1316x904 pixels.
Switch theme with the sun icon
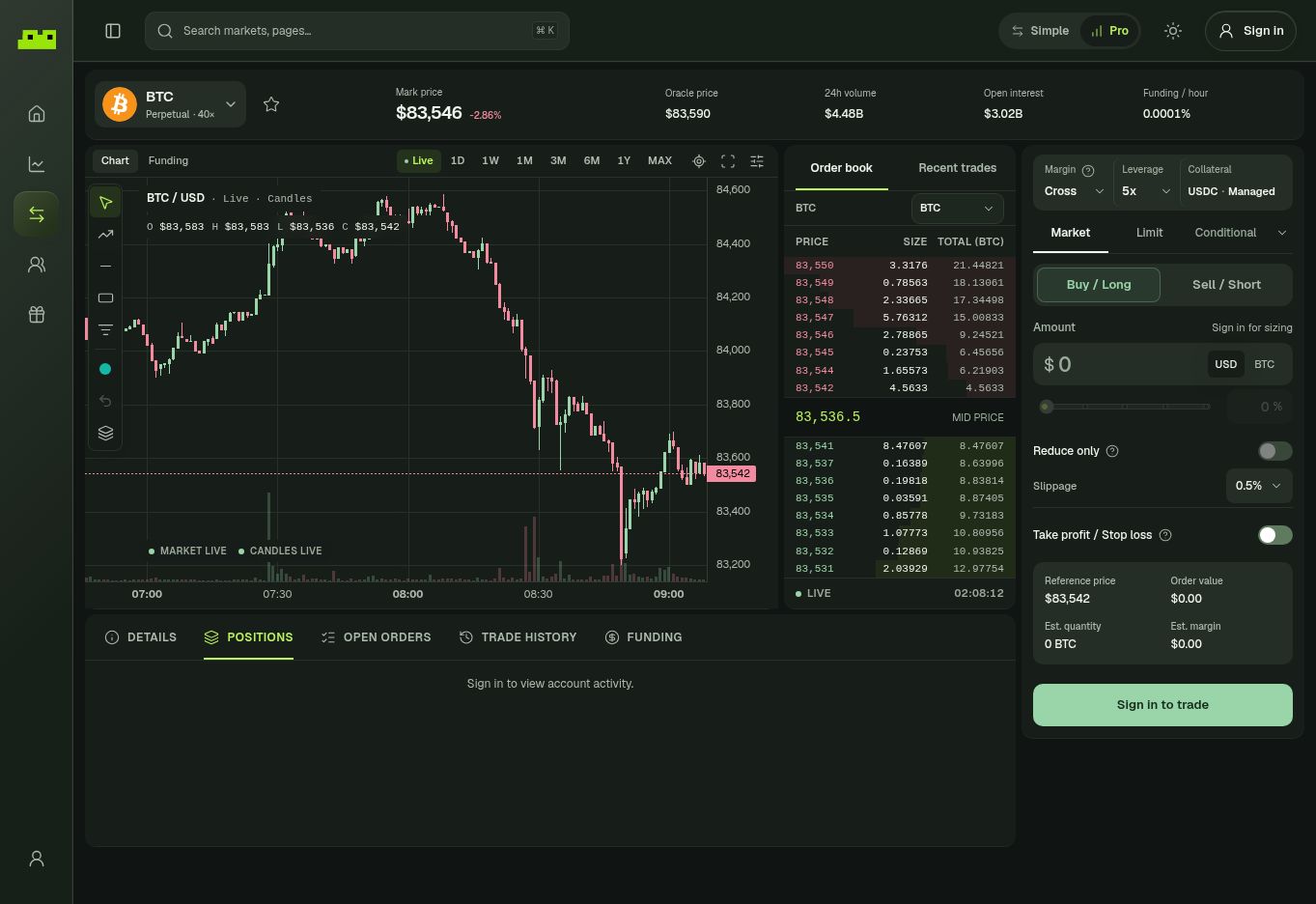point(1173,31)
